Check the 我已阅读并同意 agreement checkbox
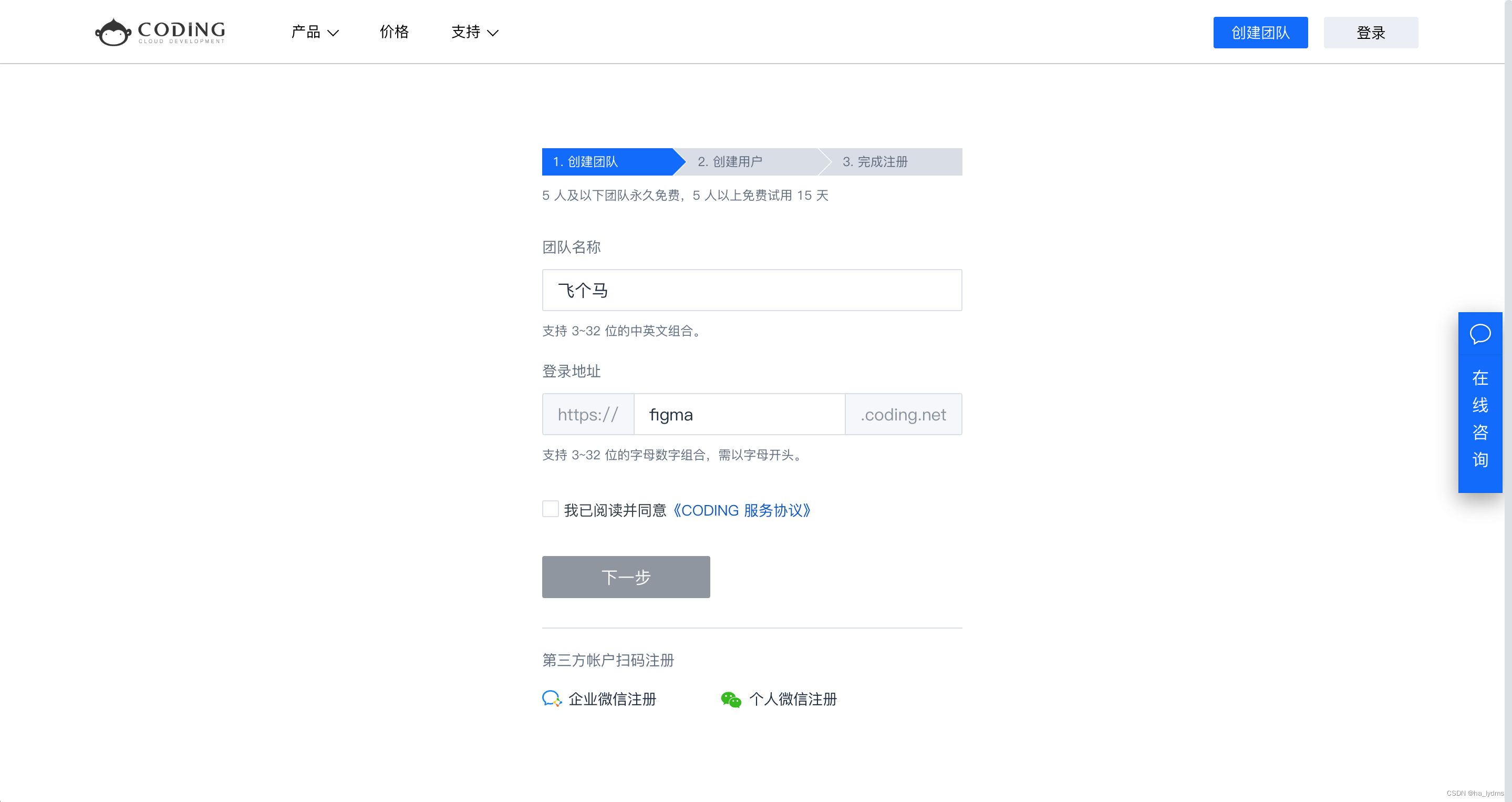The image size is (1512, 802). (550, 508)
